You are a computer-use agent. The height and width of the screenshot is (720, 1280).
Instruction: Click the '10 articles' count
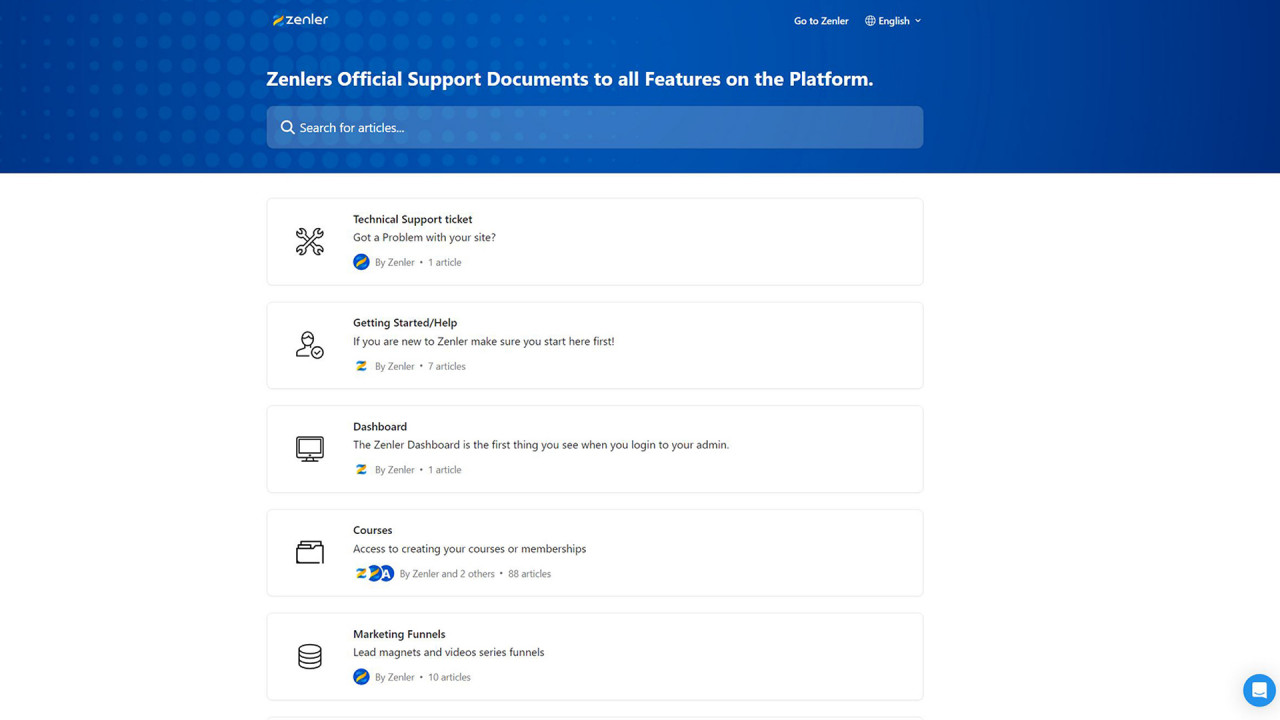tap(449, 677)
